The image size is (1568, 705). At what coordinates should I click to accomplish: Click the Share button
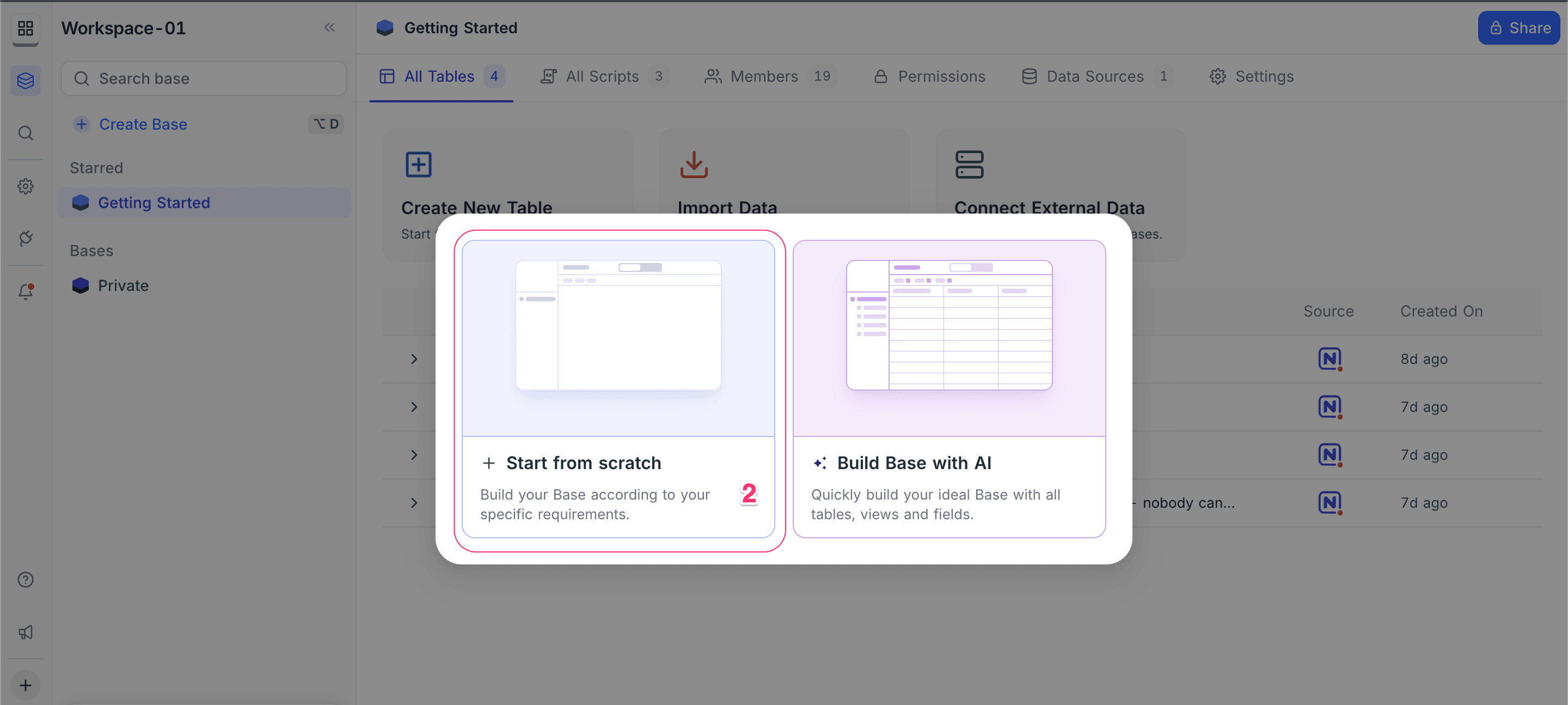coord(1518,28)
